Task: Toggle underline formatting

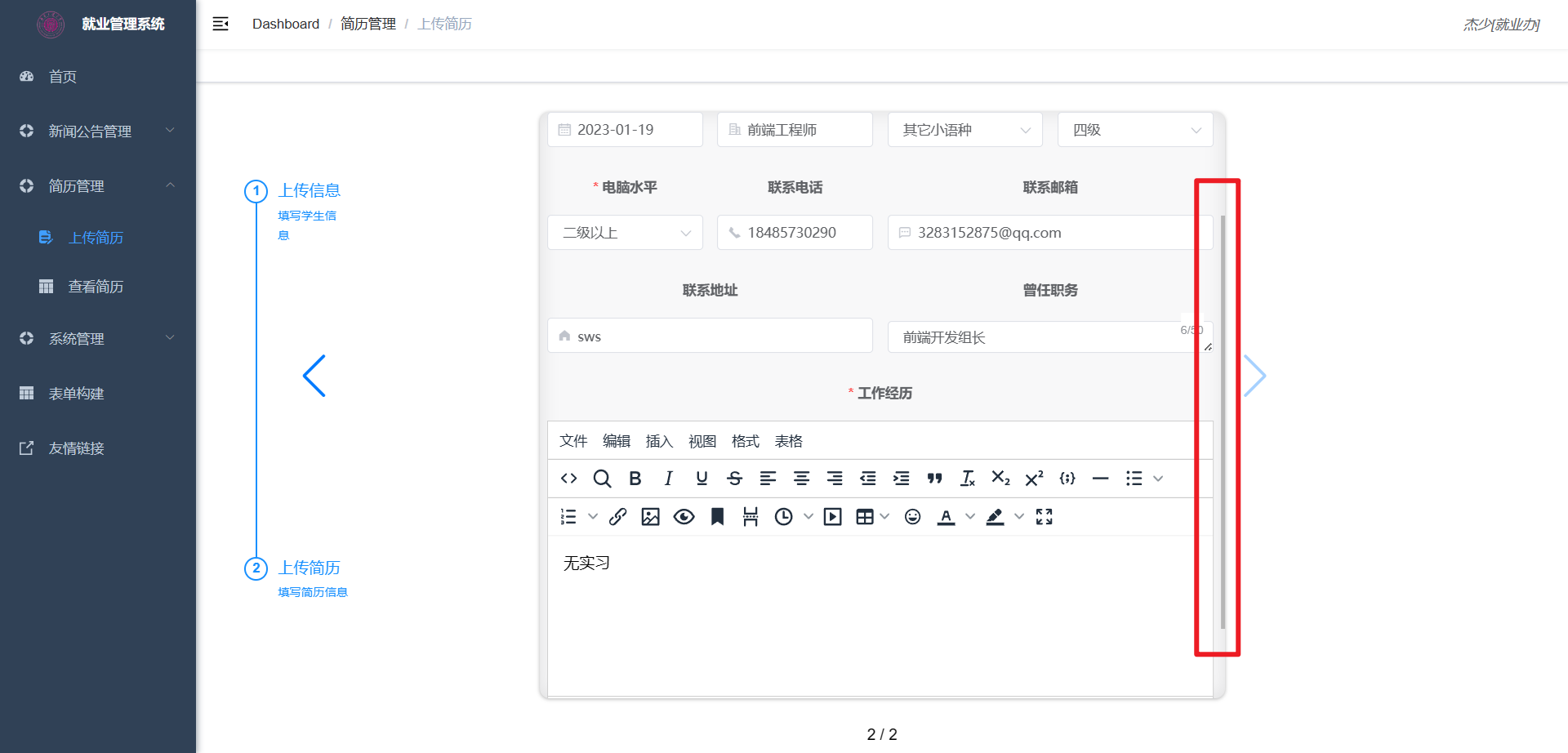Action: [702, 479]
